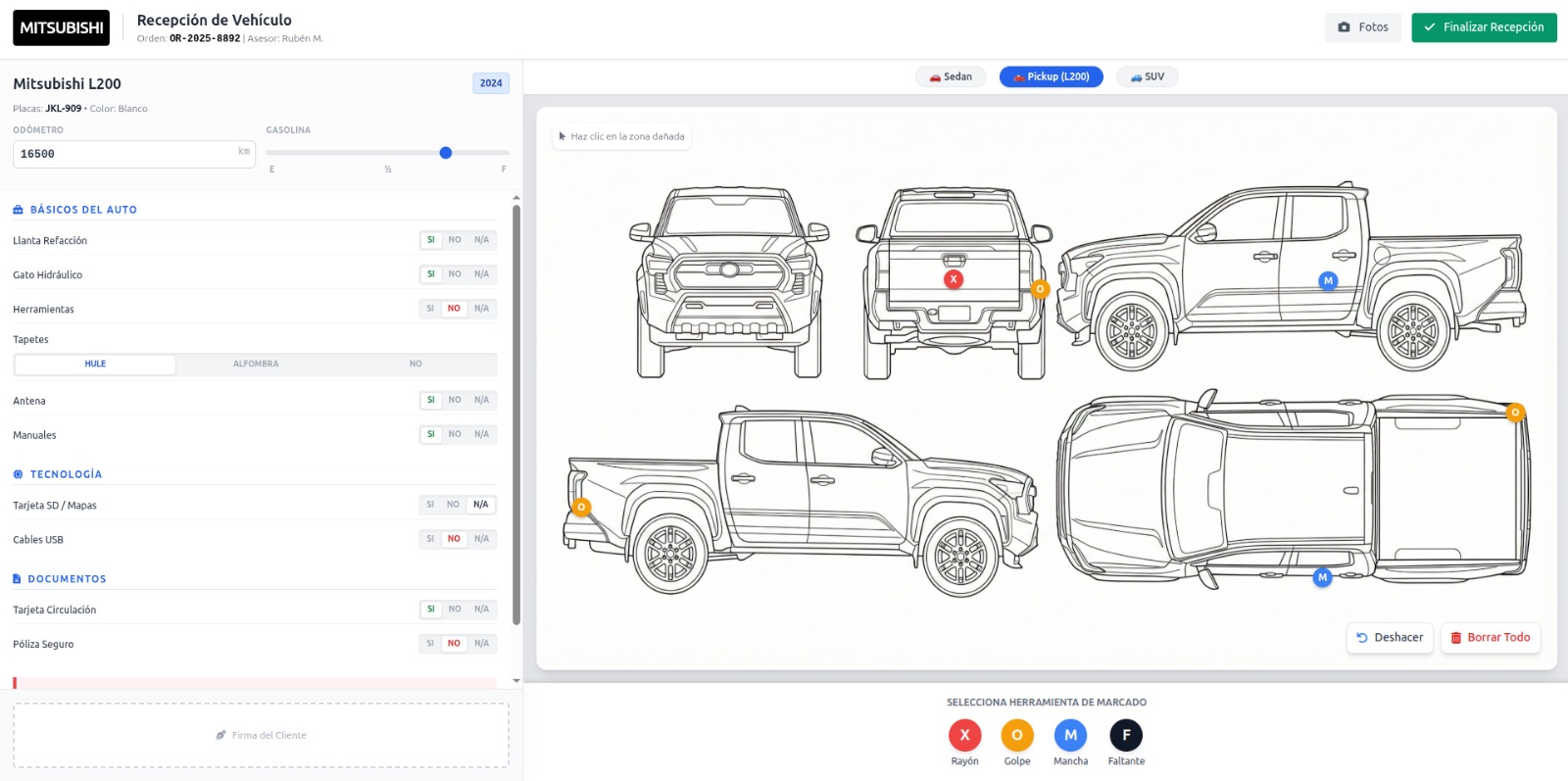
Task: Mark Póliza Seguro as N/A
Action: tap(481, 644)
